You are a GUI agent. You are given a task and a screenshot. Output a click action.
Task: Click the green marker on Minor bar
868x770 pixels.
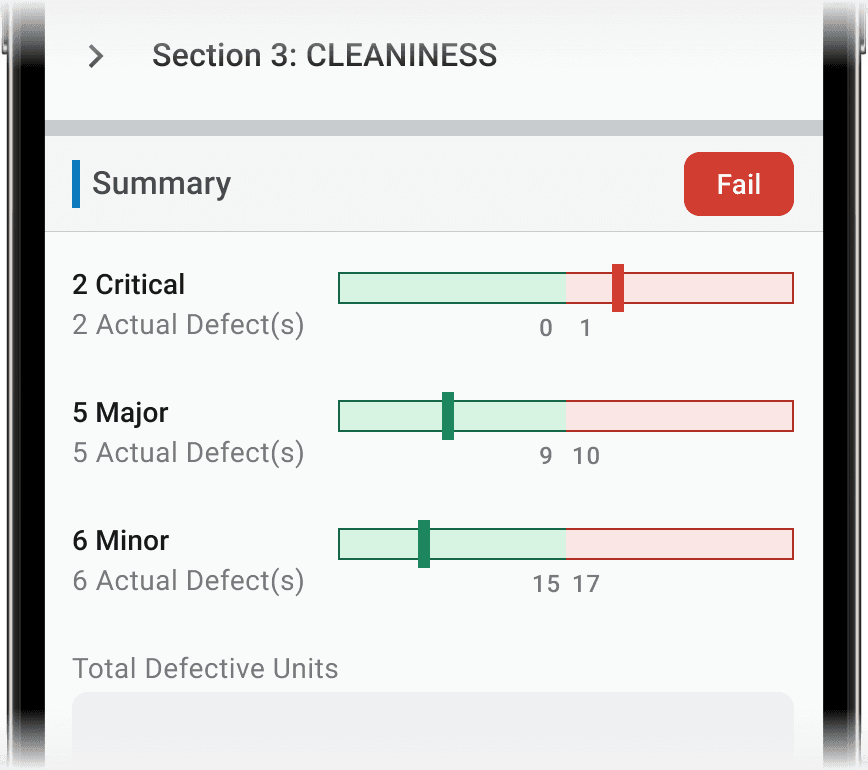(424, 544)
